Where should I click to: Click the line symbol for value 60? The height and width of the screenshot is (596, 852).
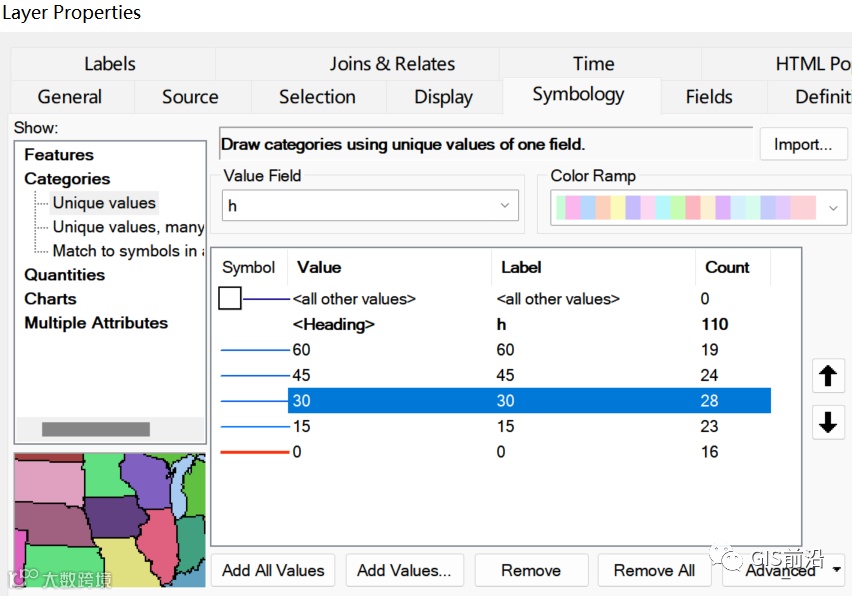pyautogui.click(x=254, y=350)
